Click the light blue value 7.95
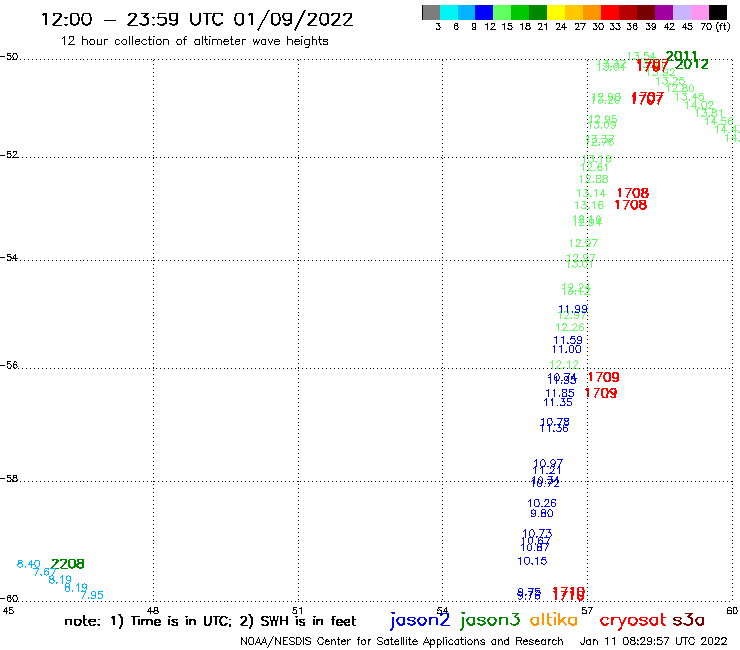Screen dimensions: 740x650 click(92, 595)
